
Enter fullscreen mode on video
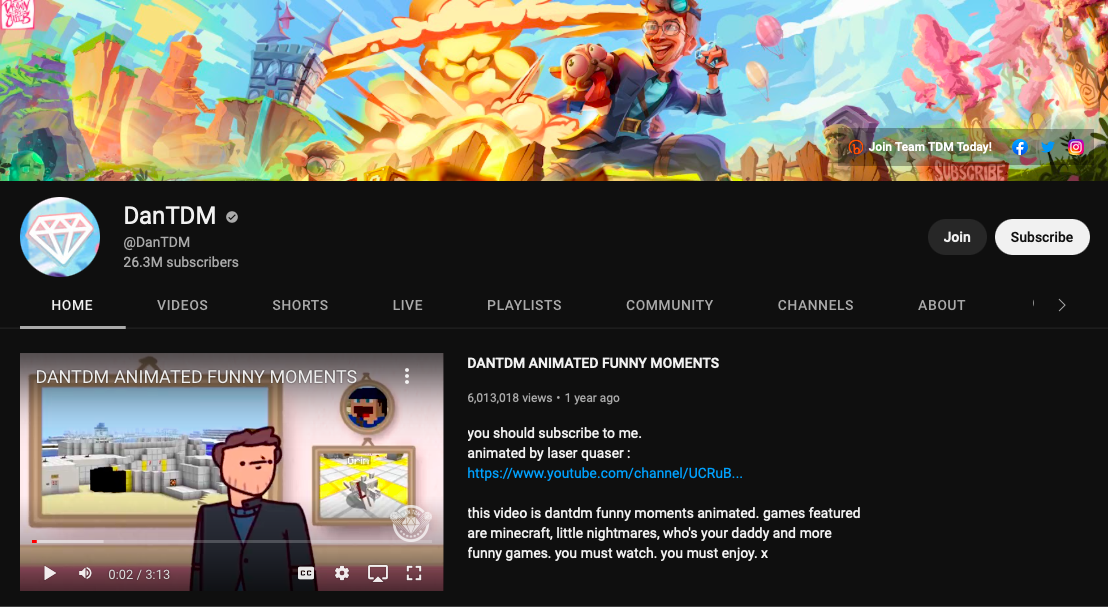point(414,573)
